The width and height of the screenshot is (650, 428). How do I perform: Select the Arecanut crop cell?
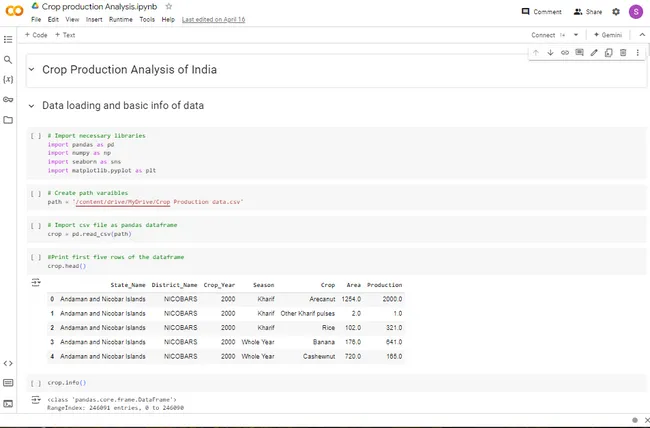pyautogui.click(x=322, y=299)
